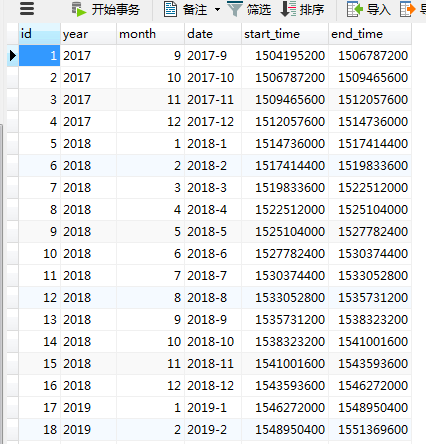Click the end_time column header
Viewport: 426px width, 444px height.
tap(370, 34)
